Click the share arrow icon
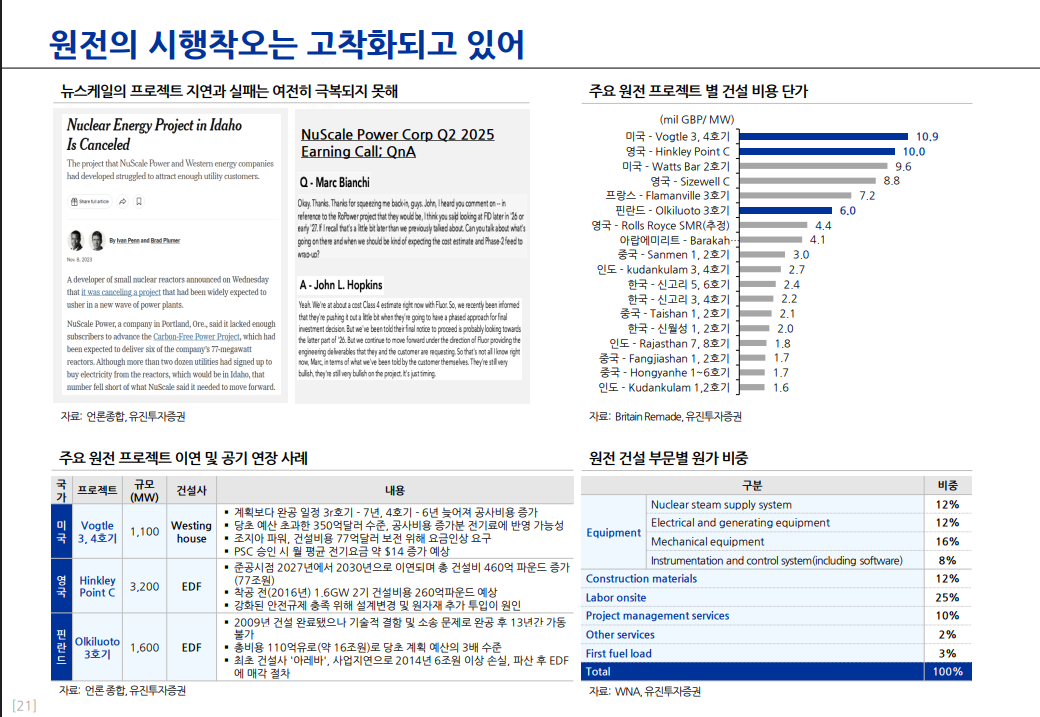Screen dimensions: 1040x717 point(122,201)
